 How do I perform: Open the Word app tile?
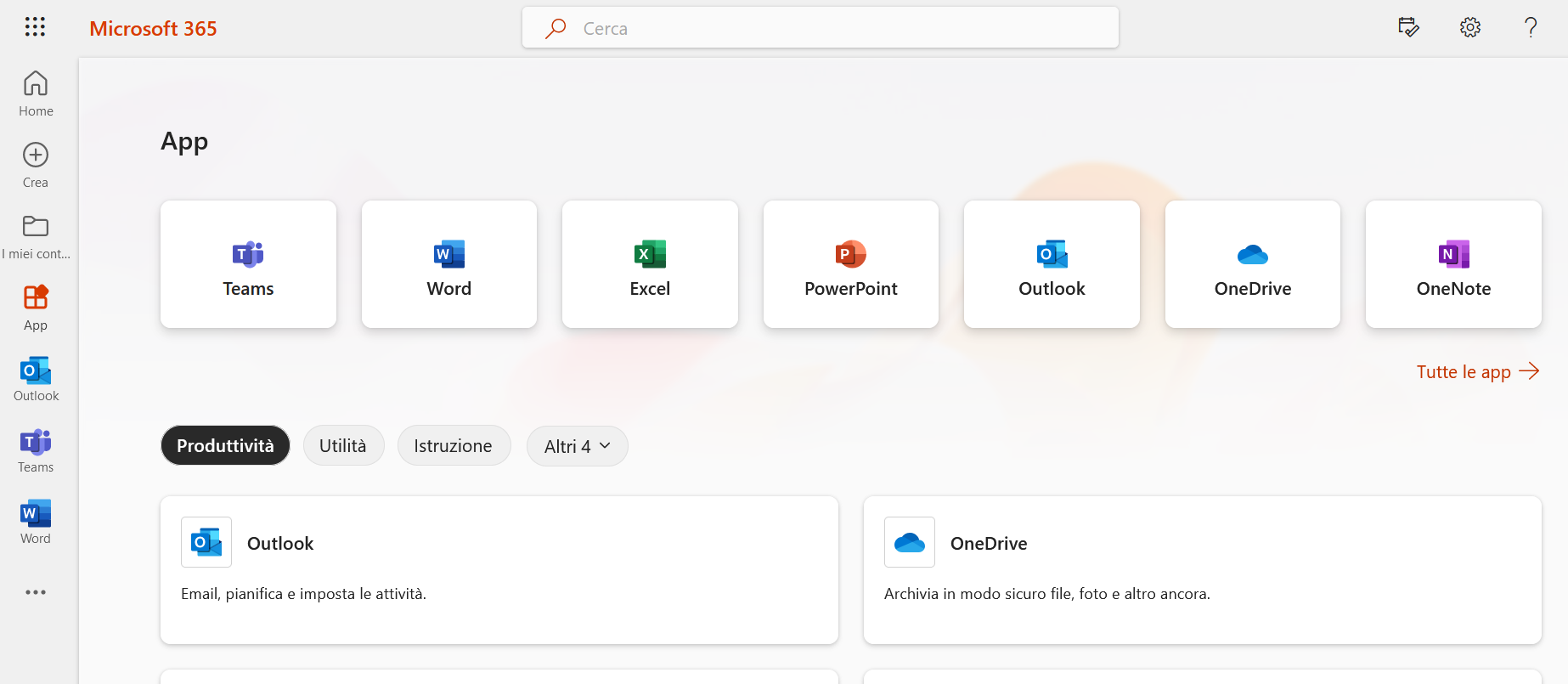[449, 264]
